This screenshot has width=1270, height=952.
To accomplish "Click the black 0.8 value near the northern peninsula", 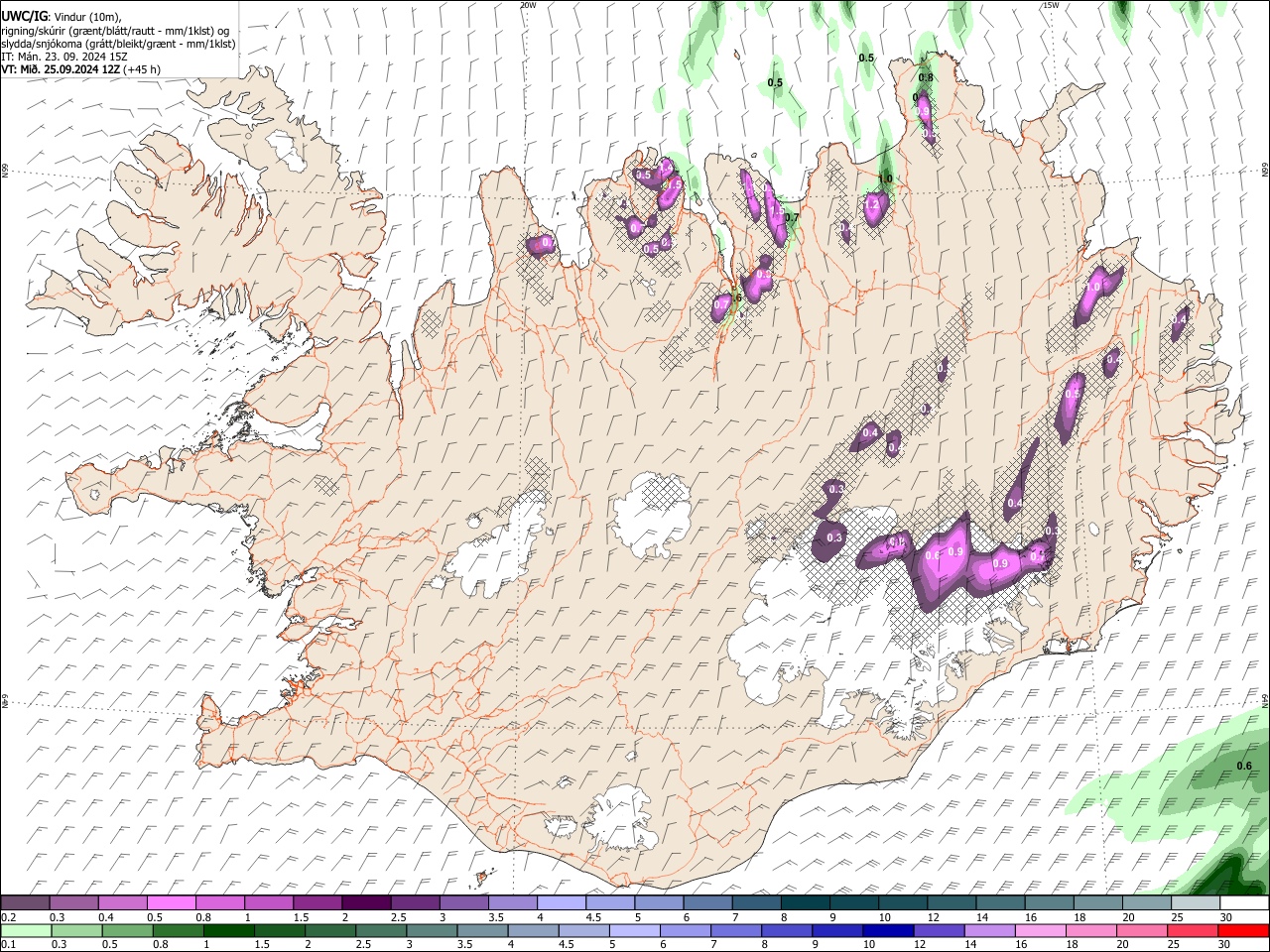I will [926, 77].
